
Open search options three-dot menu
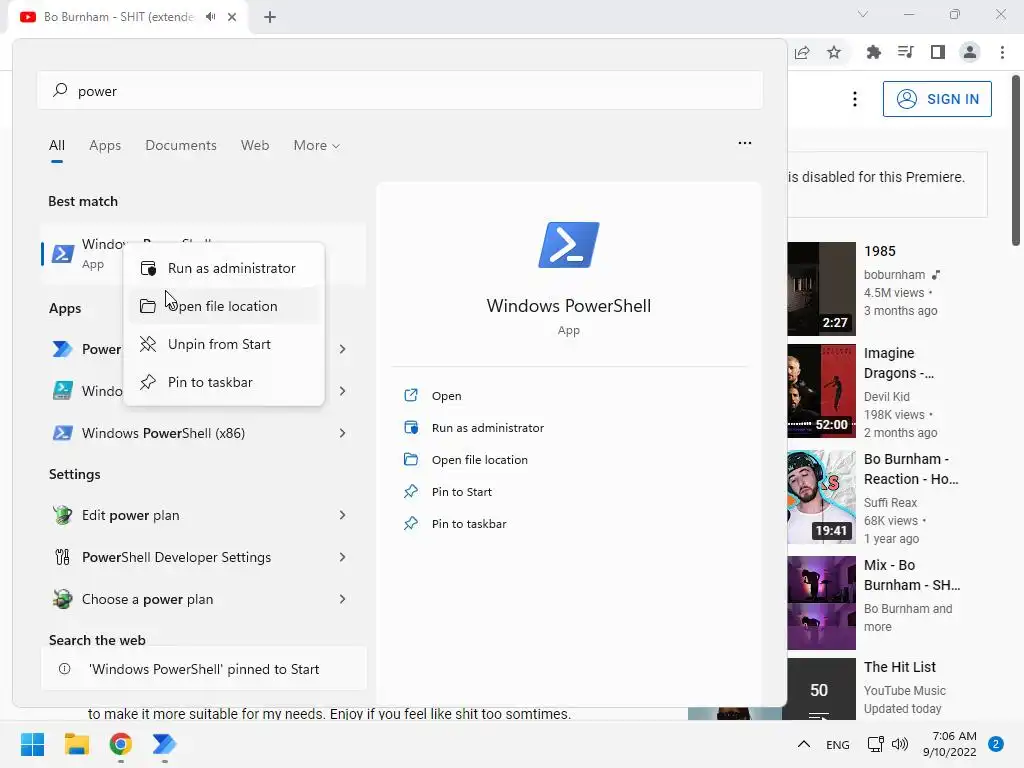(744, 143)
